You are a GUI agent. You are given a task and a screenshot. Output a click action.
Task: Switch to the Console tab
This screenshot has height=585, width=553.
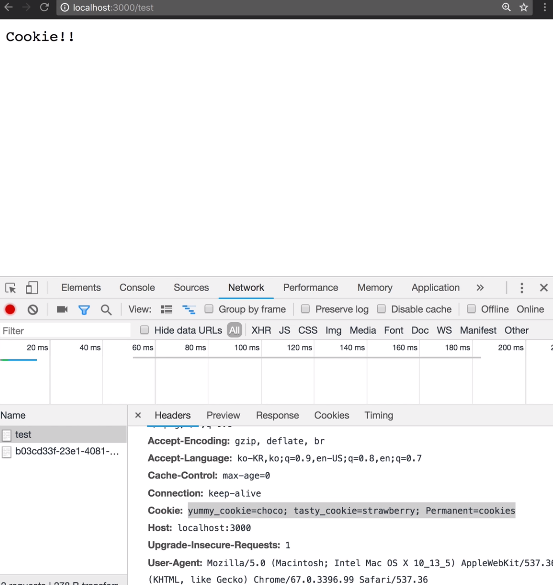pyautogui.click(x=137, y=288)
